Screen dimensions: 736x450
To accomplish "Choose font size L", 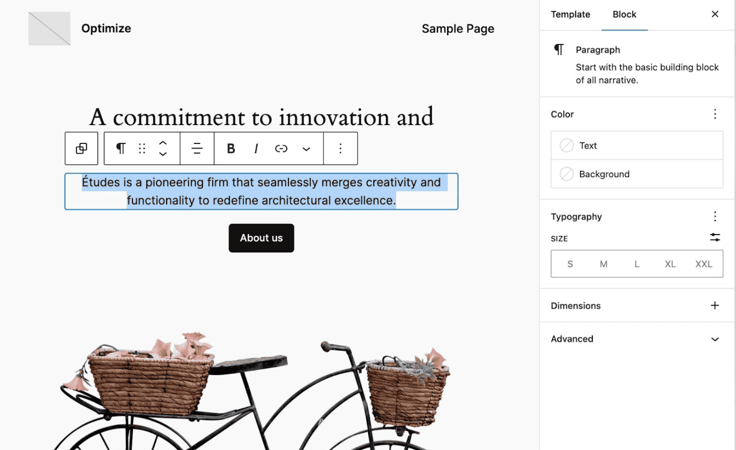I will (x=636, y=264).
